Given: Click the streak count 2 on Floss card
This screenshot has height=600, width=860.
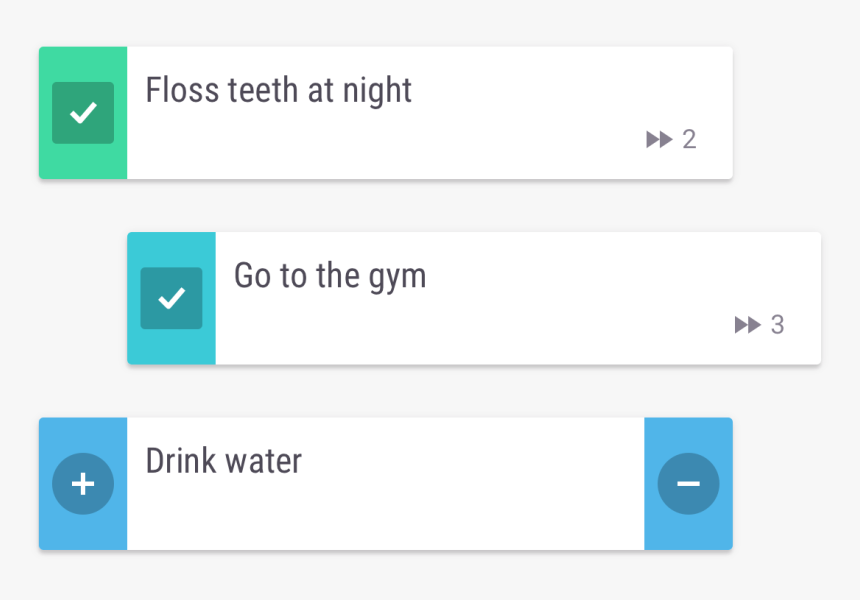Looking at the screenshot, I should coord(689,140).
